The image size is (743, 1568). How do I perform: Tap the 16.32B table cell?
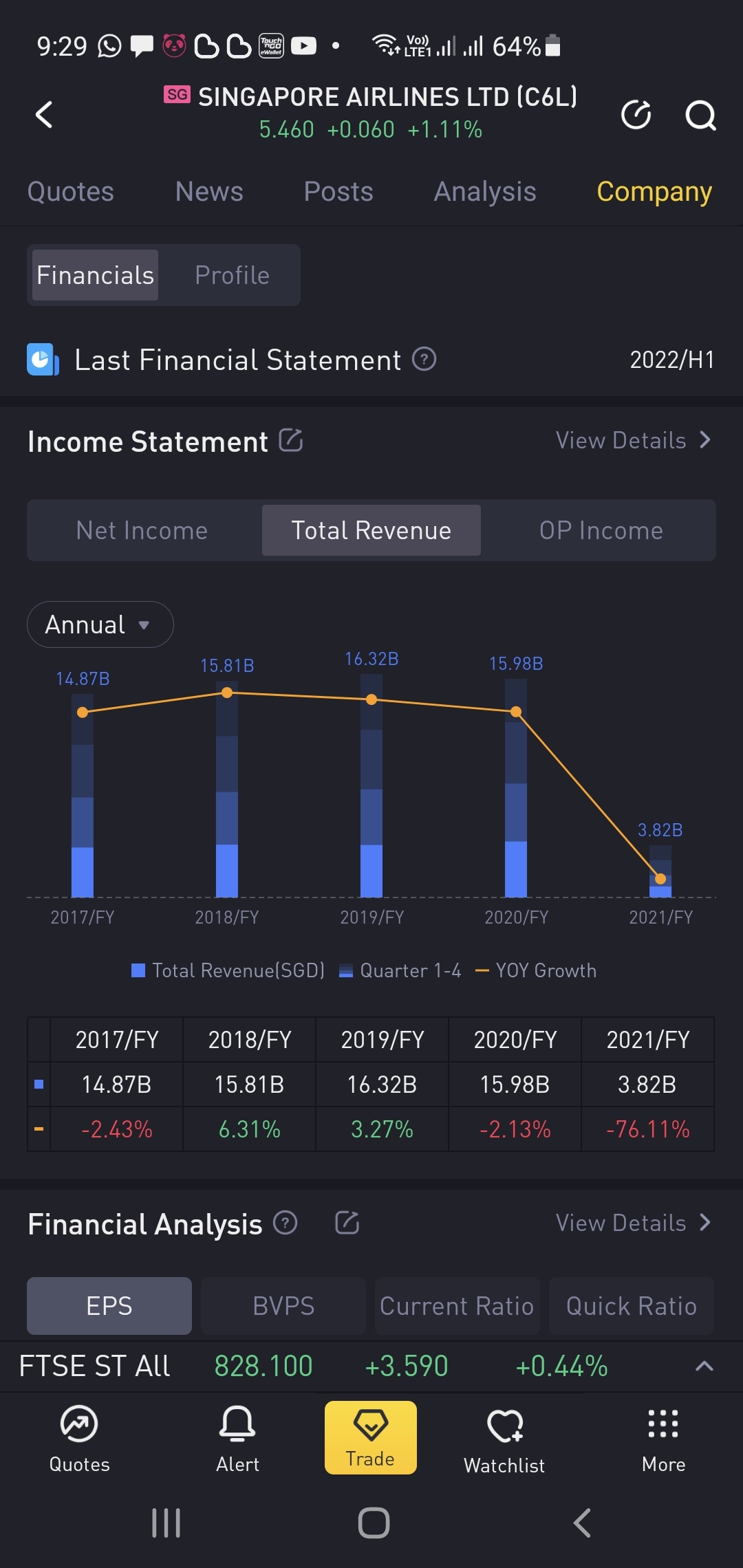[x=383, y=1085]
